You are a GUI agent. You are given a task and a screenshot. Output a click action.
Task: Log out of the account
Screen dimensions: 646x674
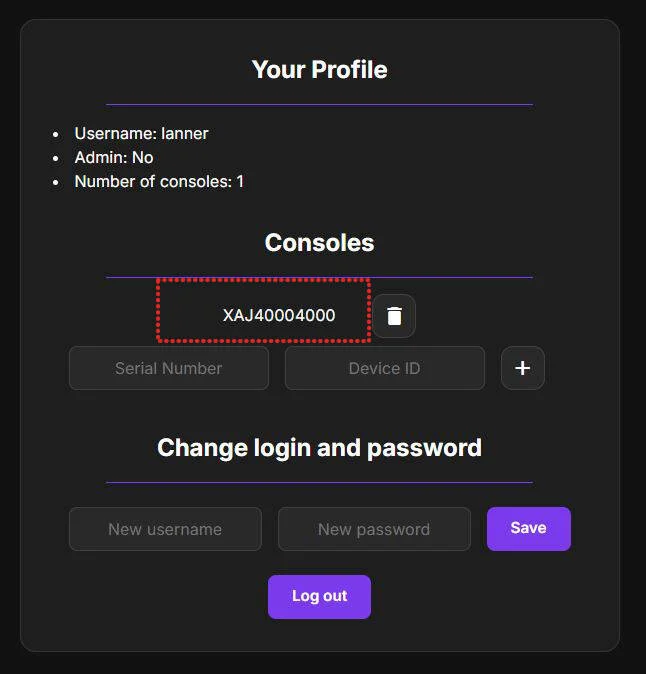(319, 596)
